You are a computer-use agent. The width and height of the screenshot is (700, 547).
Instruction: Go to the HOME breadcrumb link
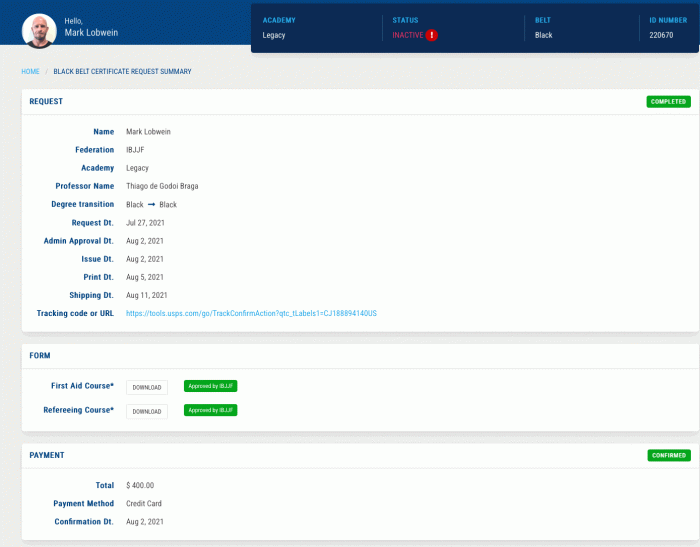click(30, 71)
